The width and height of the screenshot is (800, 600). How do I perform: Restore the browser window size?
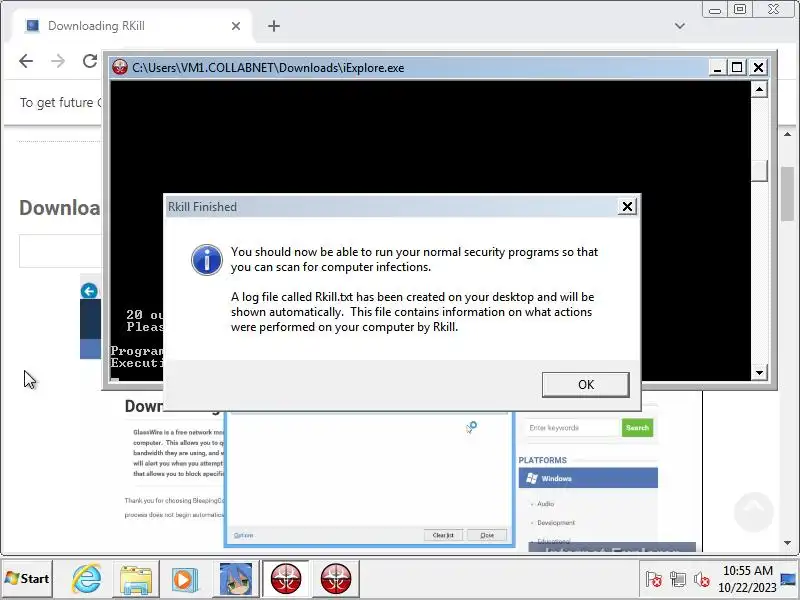(x=740, y=10)
